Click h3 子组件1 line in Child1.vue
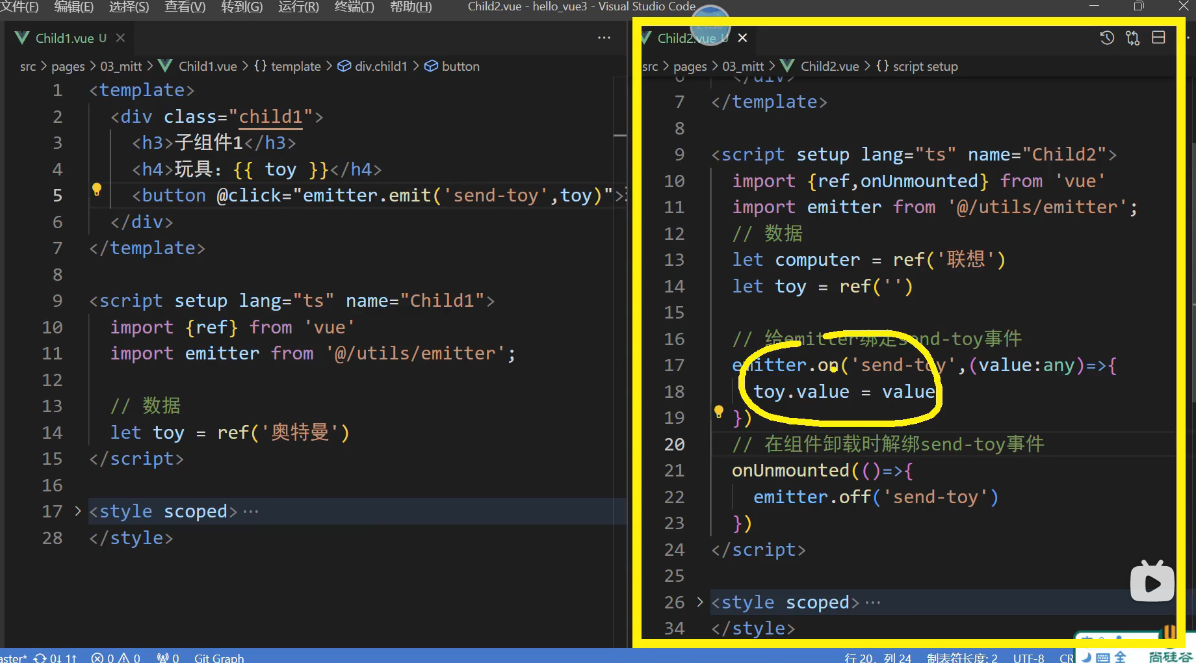The height and width of the screenshot is (663, 1201). [x=215, y=142]
